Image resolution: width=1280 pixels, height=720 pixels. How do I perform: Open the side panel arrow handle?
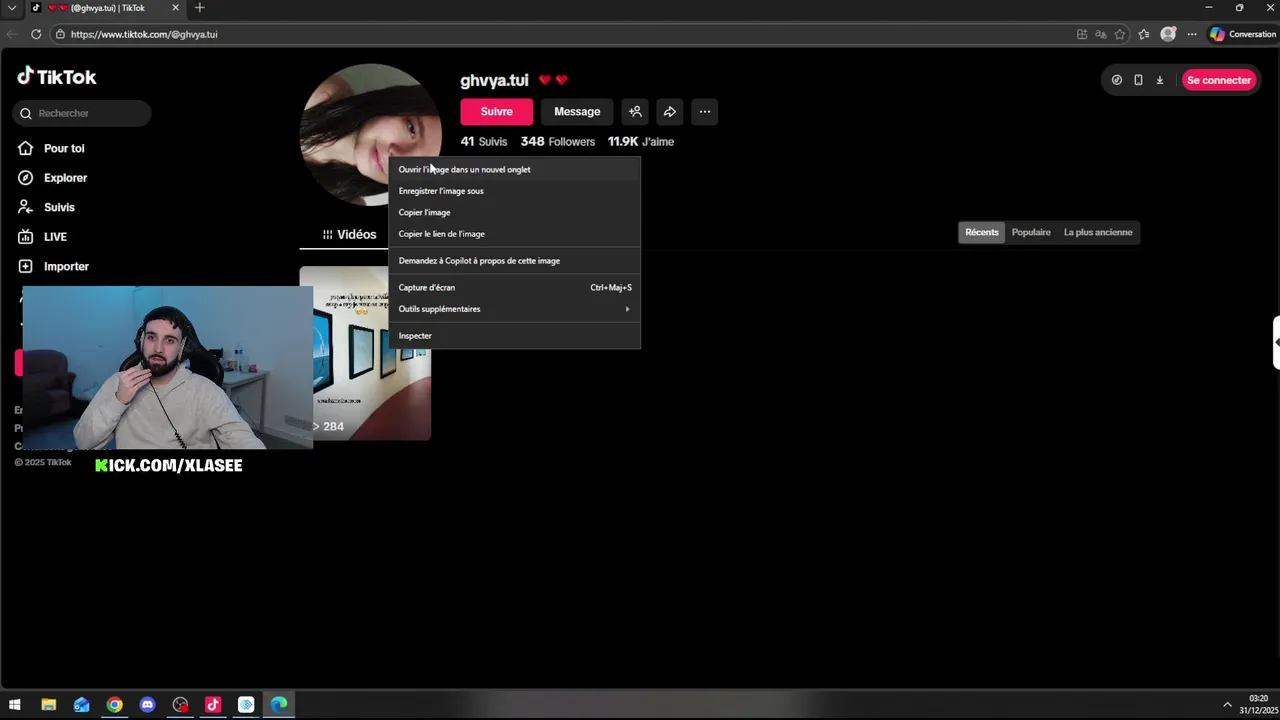point(1276,342)
